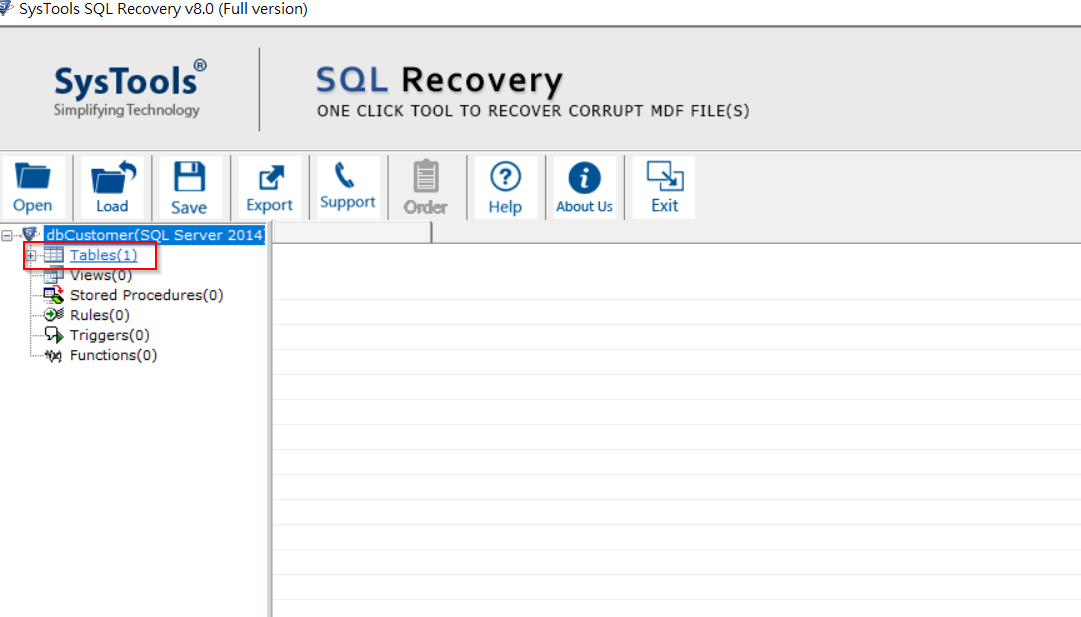
Task: Select Stored Procedures(0) entry
Action: pos(146,295)
